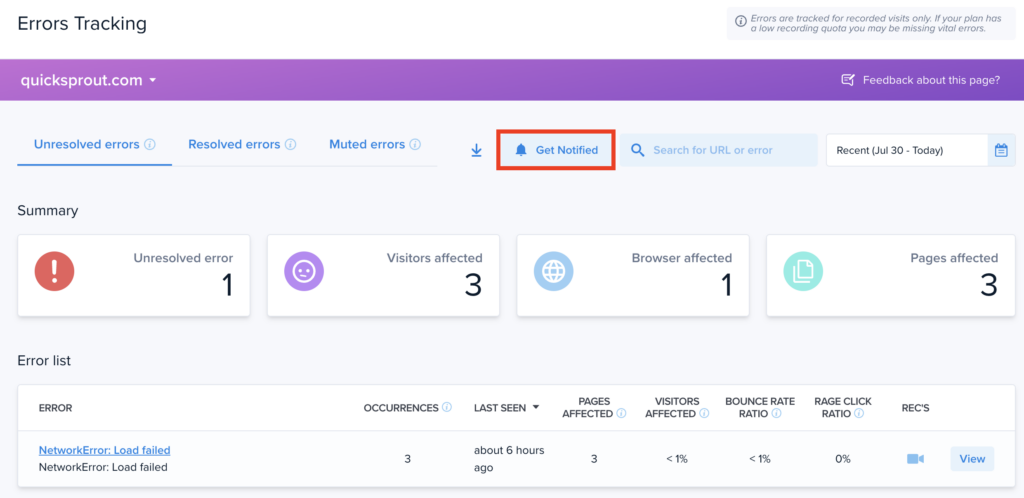Switch to the Unresolved errors tab

coord(95,144)
